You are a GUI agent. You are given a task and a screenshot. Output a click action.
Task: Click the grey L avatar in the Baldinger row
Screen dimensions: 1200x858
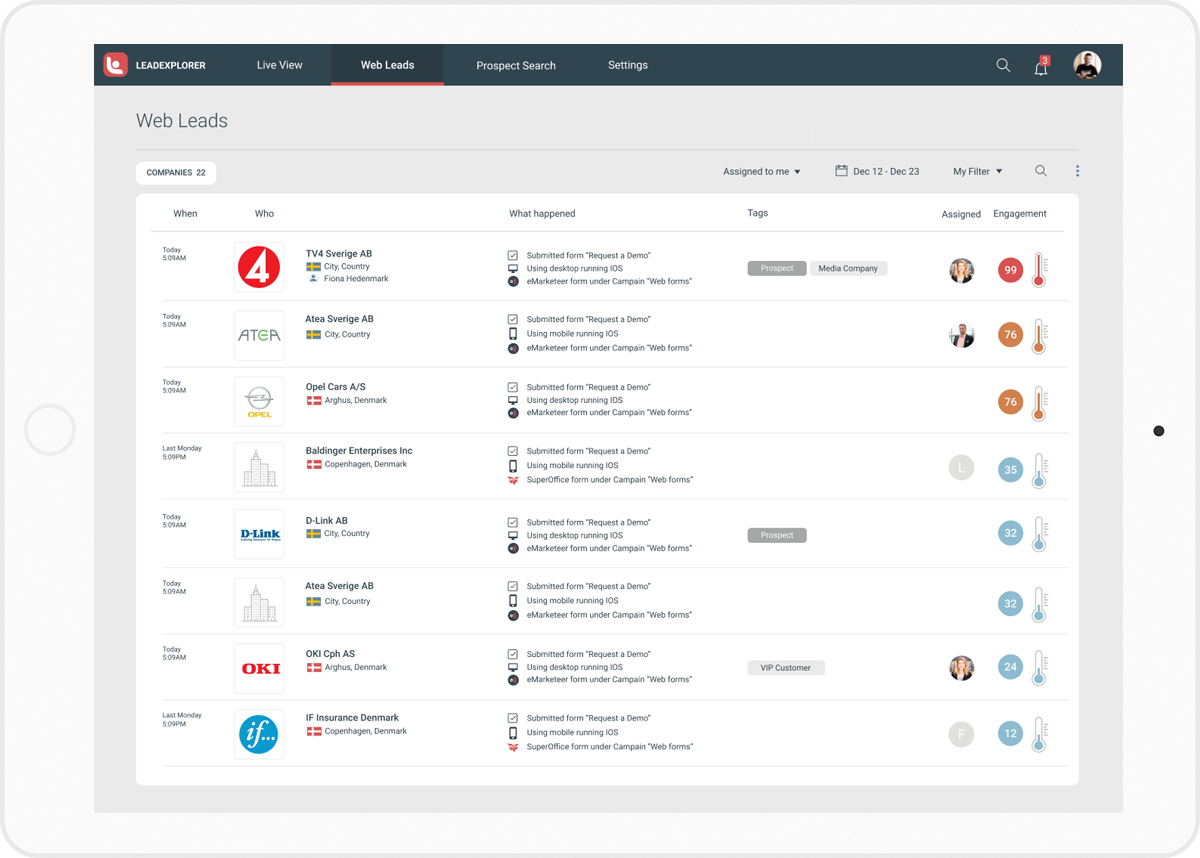pos(961,468)
